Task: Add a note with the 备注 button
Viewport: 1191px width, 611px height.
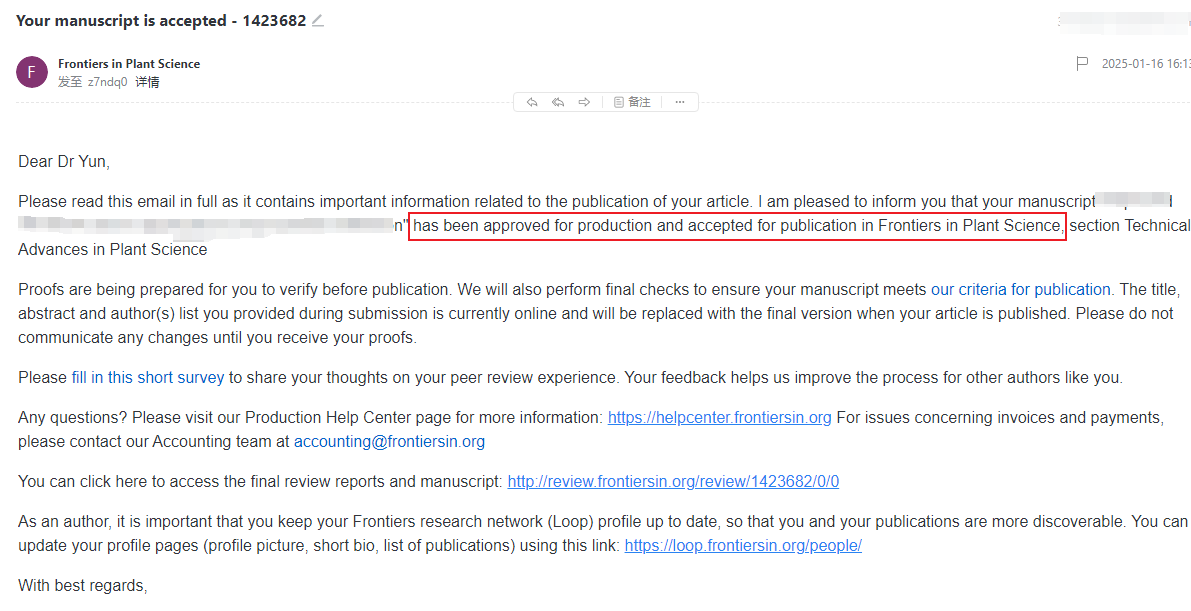Action: click(632, 102)
